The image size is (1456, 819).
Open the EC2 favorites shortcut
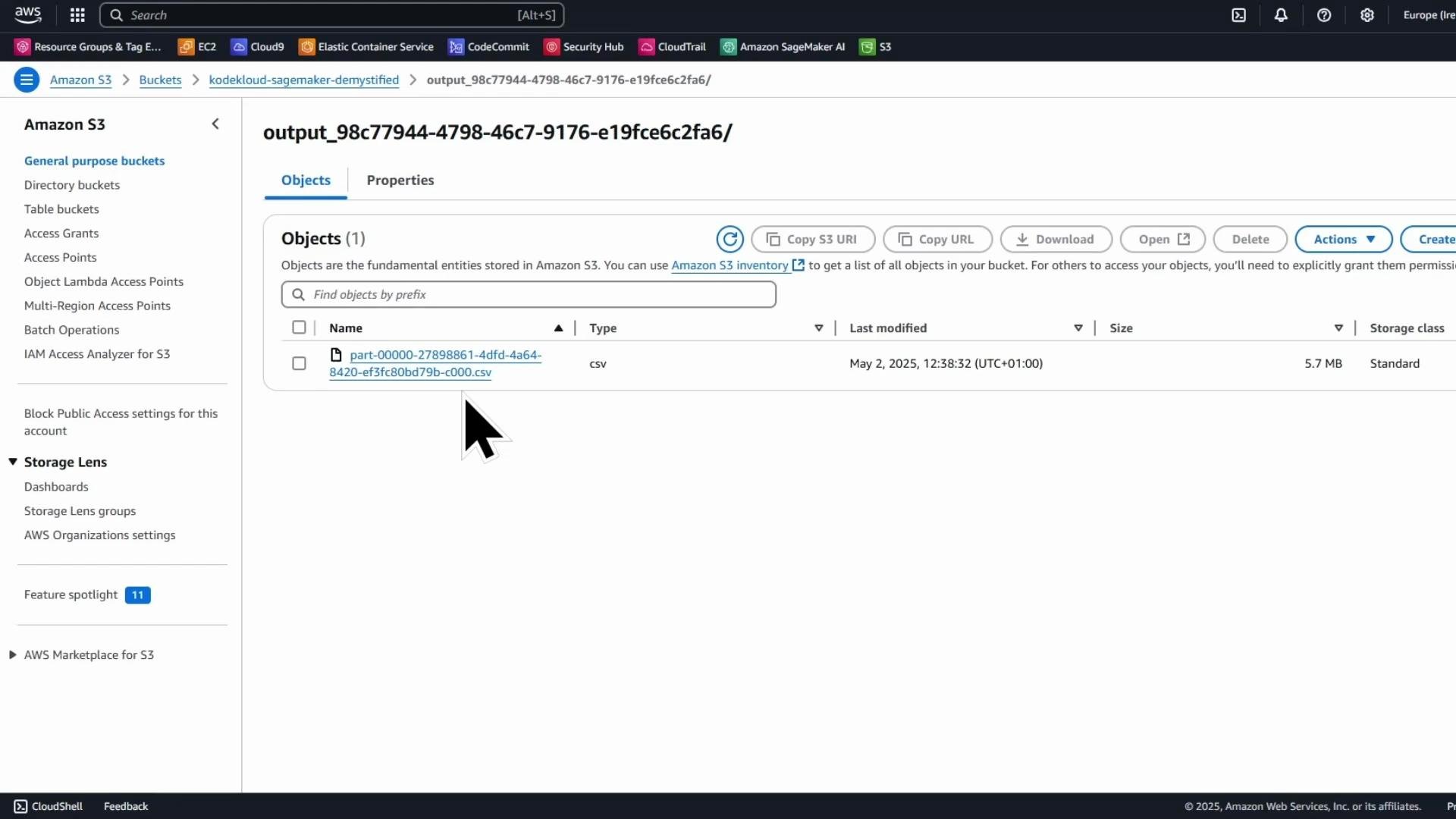(197, 47)
